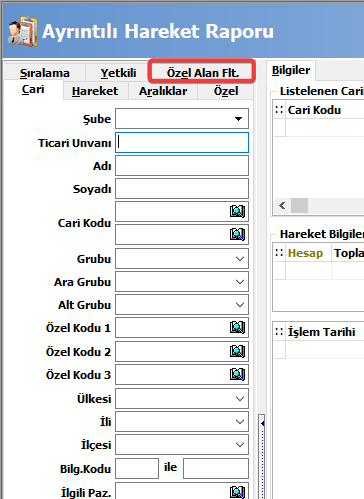Click grid handle beside İşlem Tarihi column
The image size is (364, 499).
click(279, 332)
